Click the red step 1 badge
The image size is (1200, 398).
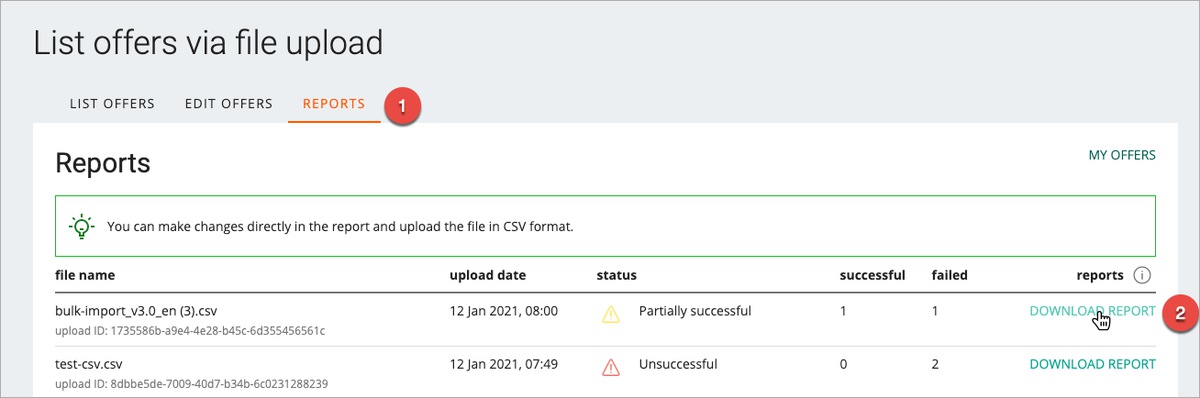(402, 105)
